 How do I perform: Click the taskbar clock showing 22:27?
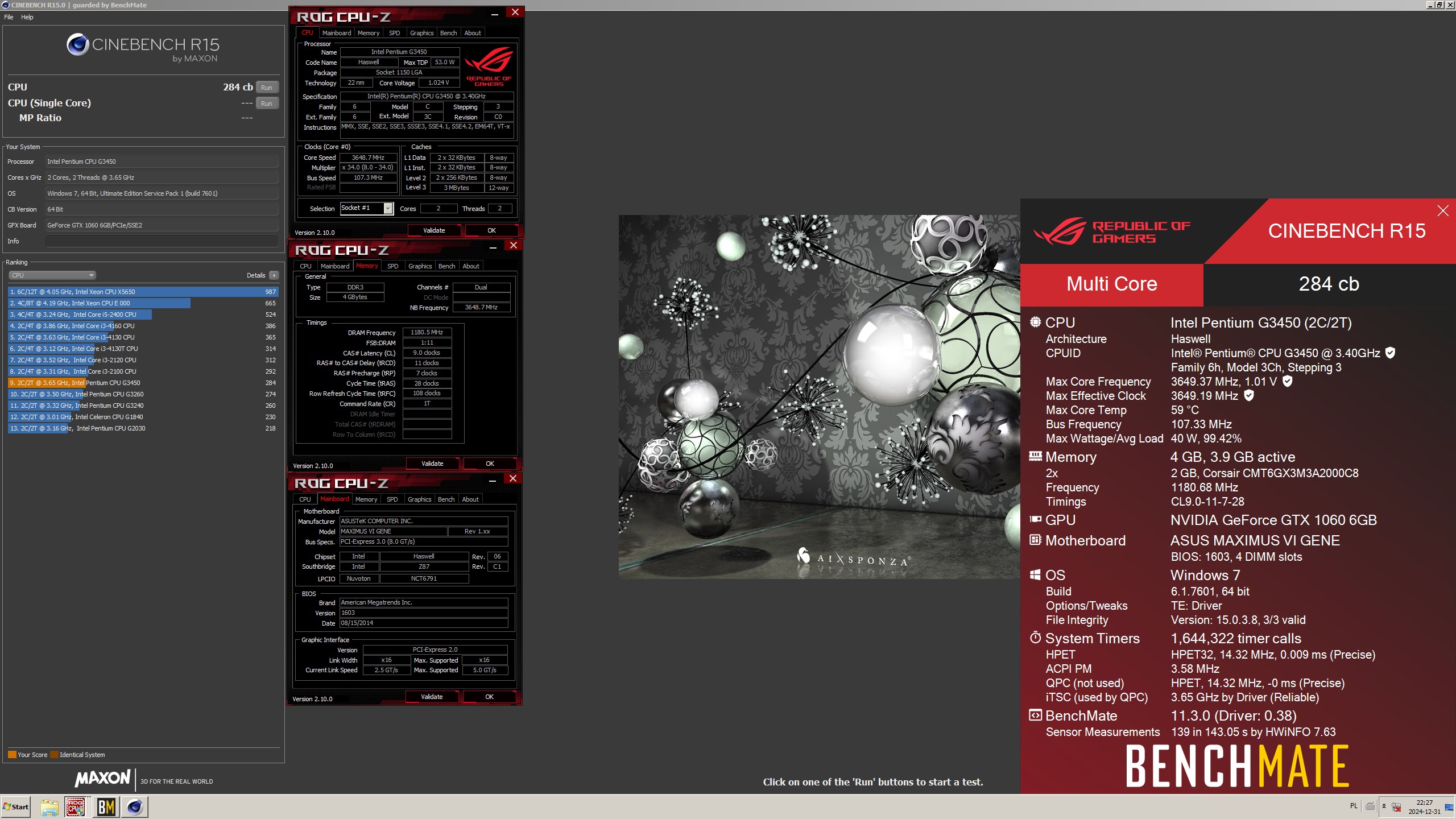tap(1424, 806)
